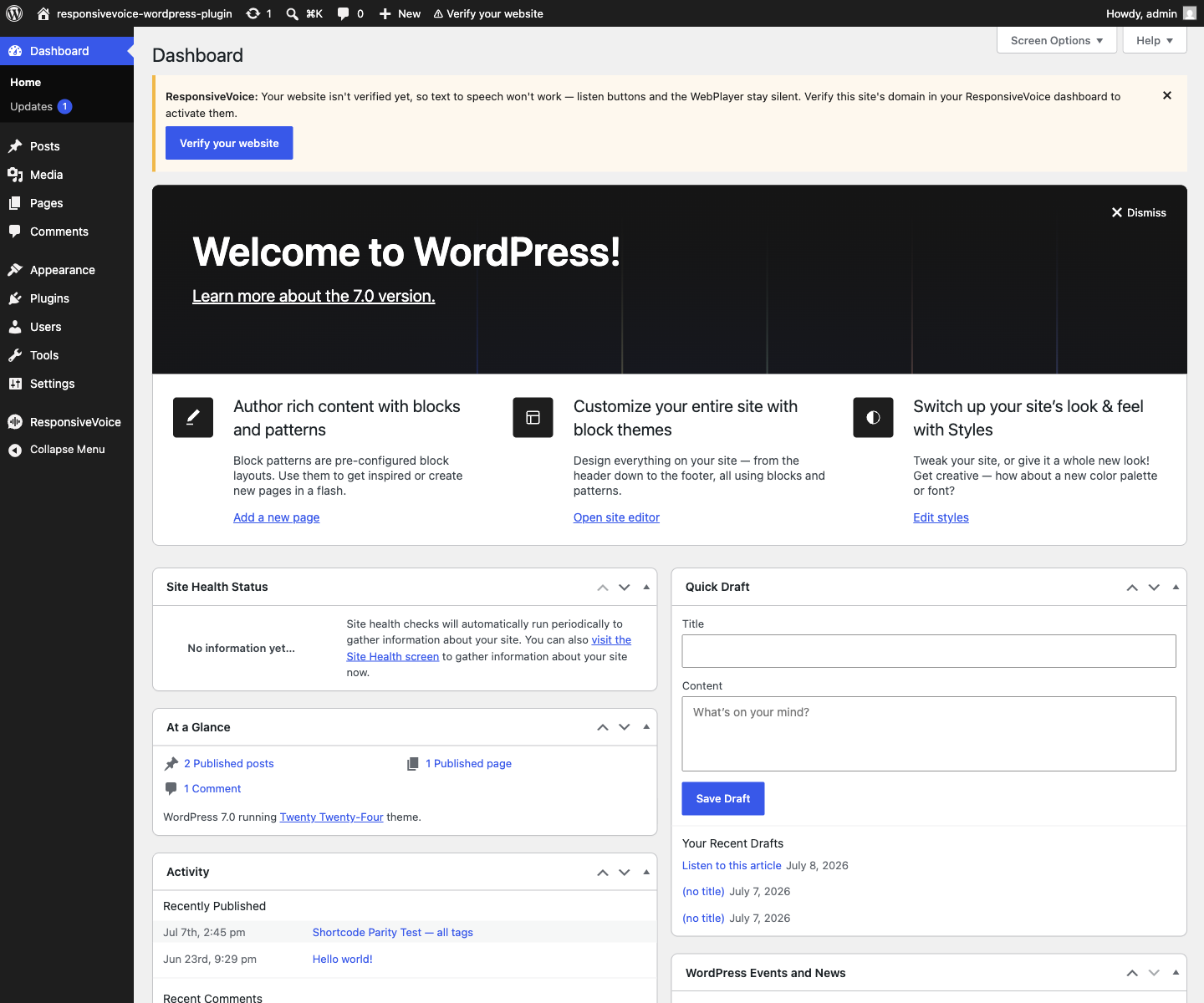
Task: Open Learn more about the 7.0 version
Action: coord(314,296)
